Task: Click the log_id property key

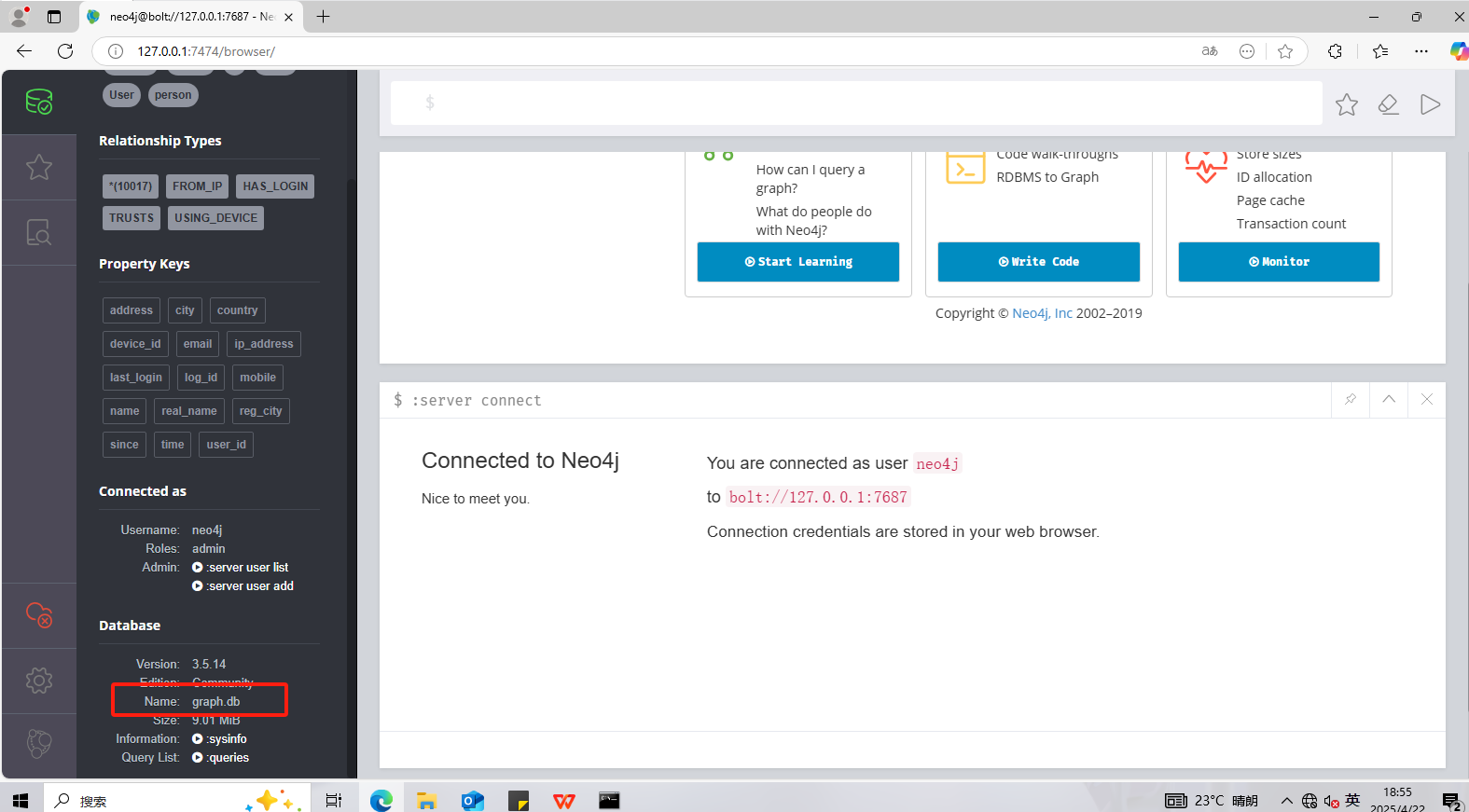Action: [201, 378]
